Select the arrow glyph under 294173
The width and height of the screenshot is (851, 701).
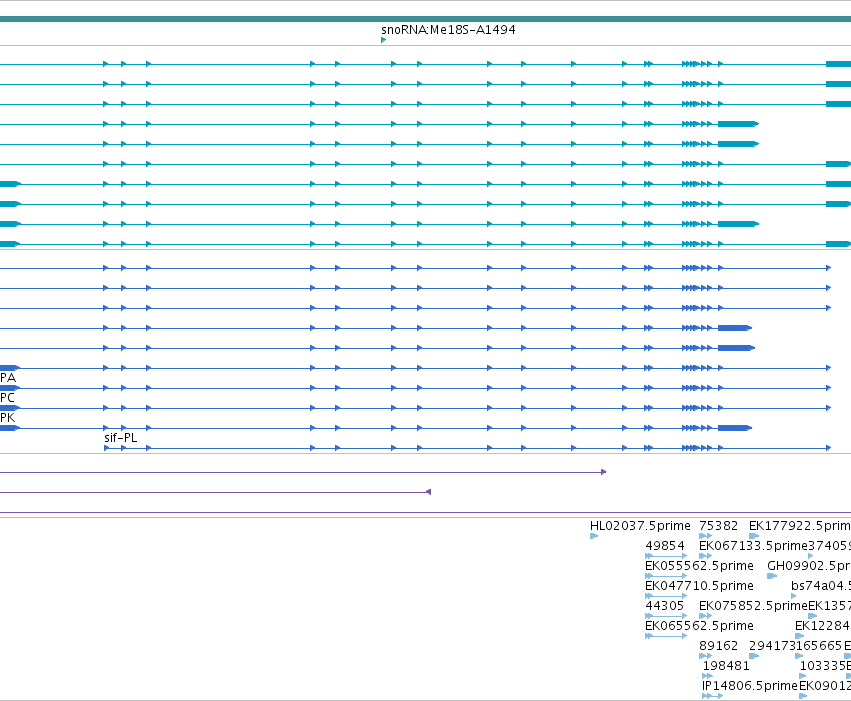[x=754, y=657]
